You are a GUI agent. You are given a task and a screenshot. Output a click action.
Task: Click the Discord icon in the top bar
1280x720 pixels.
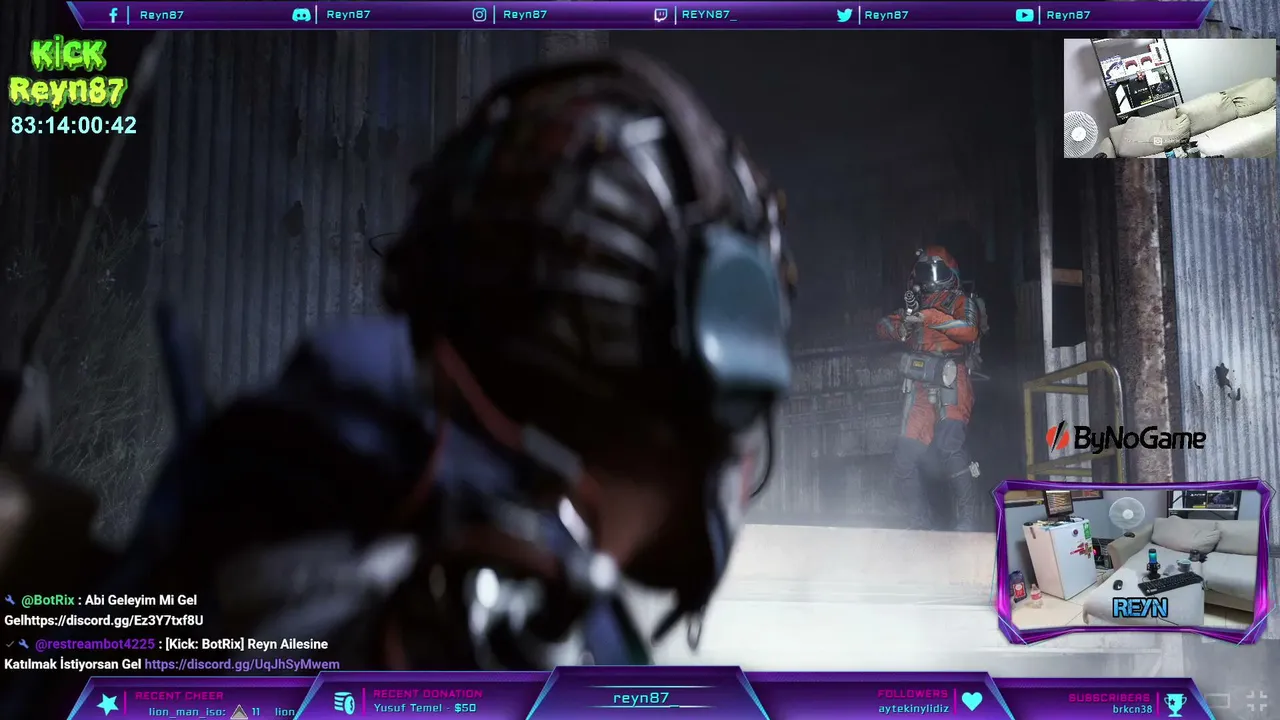pyautogui.click(x=301, y=15)
